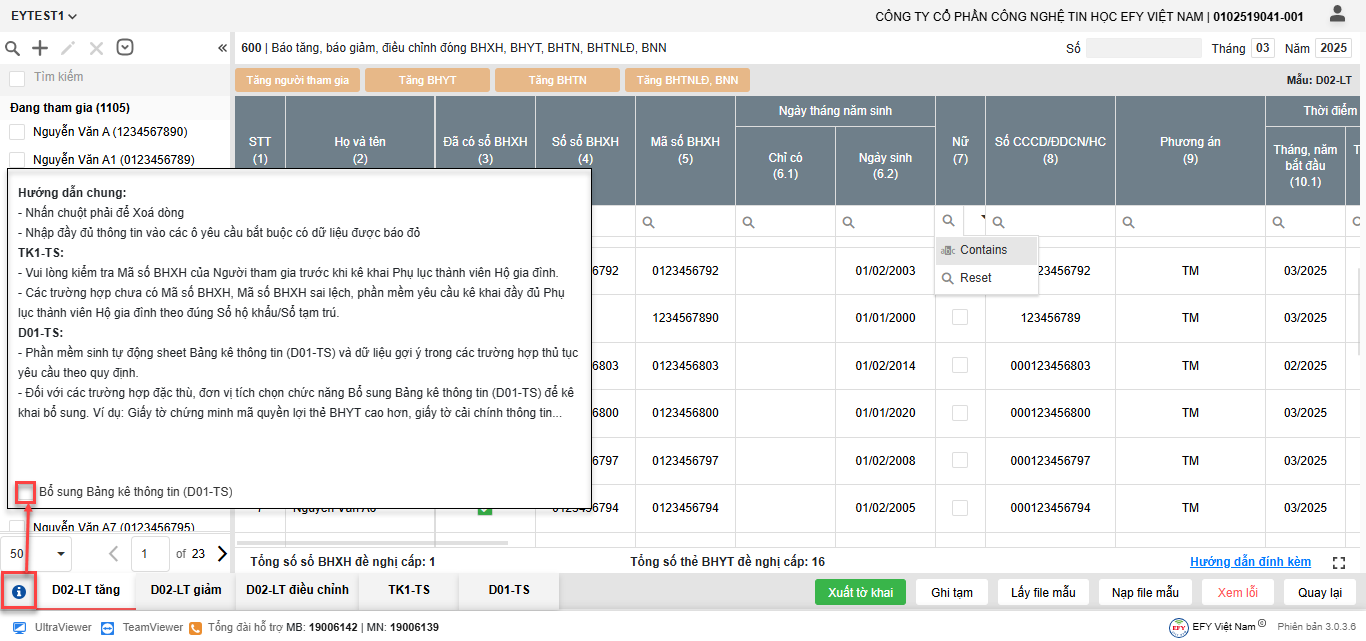The image size is (1366, 641).
Task: Tick Bổ sung Bảng kê thông tin checkbox
Action: coord(26,492)
